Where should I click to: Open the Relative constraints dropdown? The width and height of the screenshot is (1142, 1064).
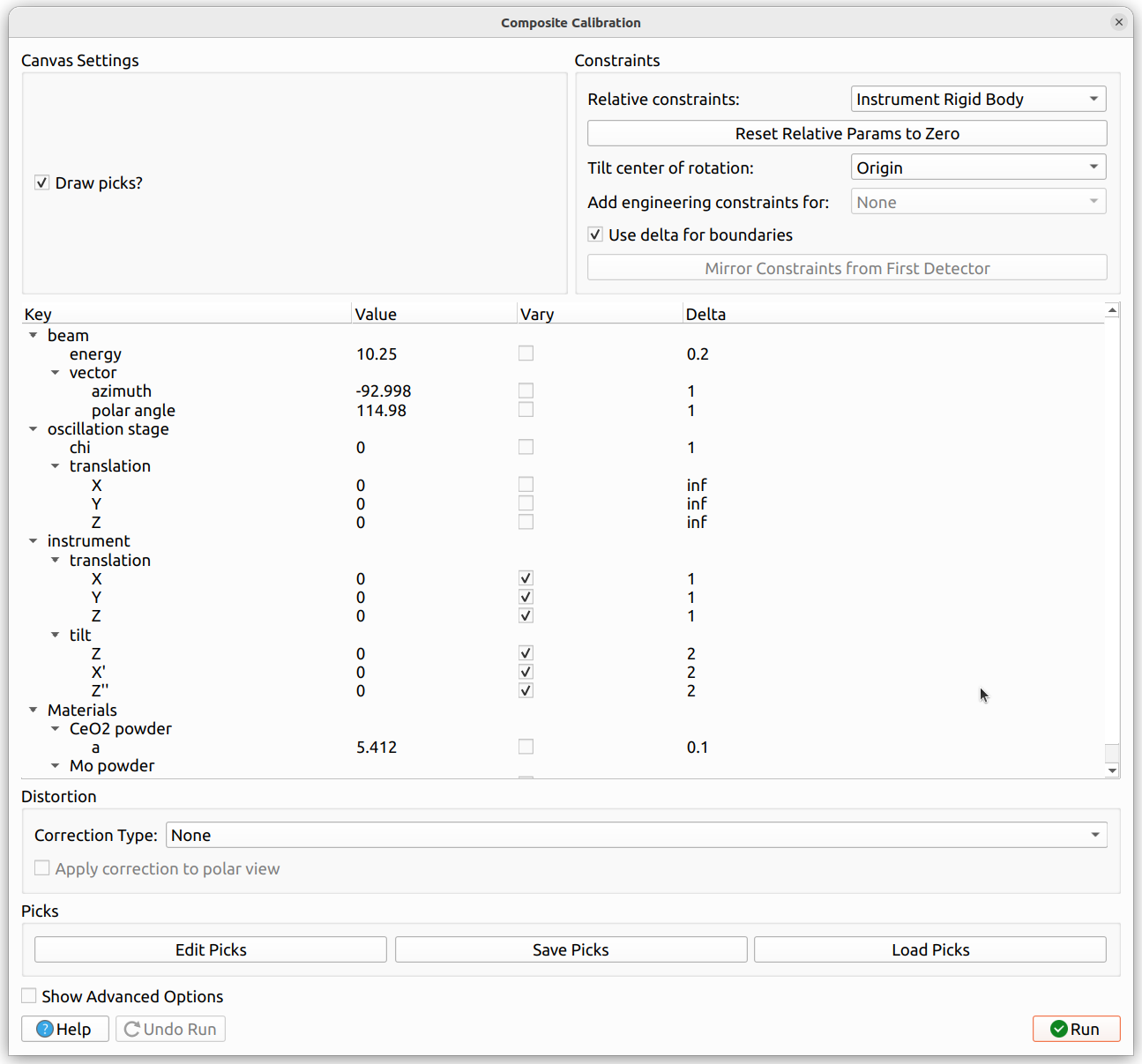978,99
